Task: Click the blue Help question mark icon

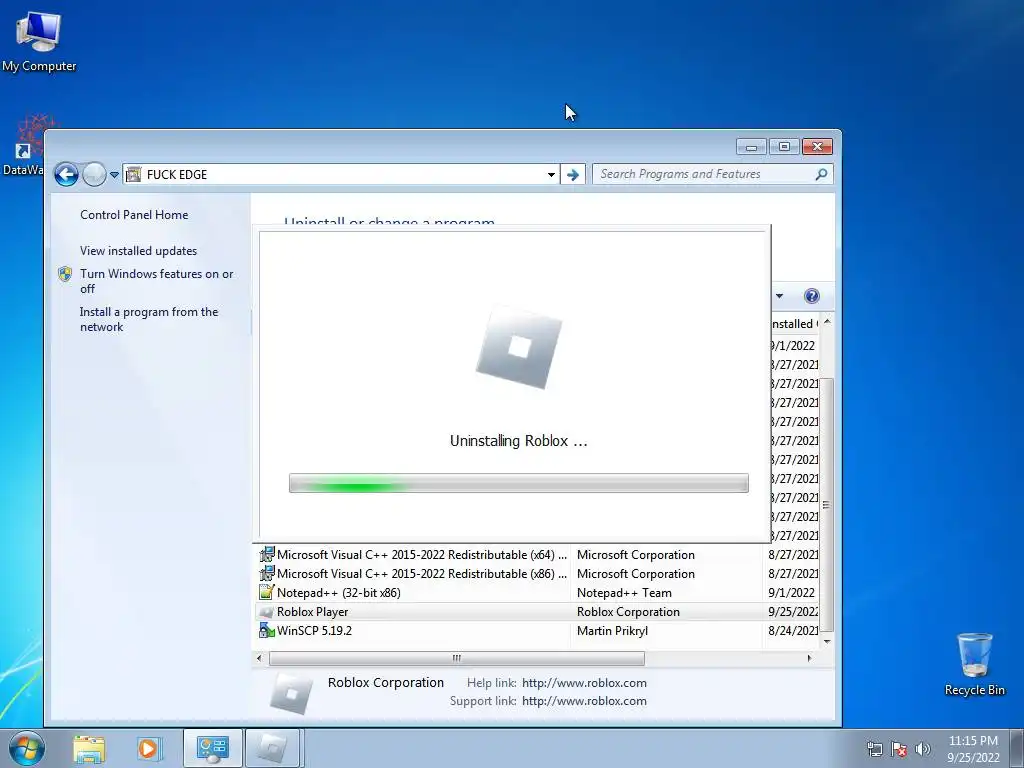Action: tap(811, 296)
